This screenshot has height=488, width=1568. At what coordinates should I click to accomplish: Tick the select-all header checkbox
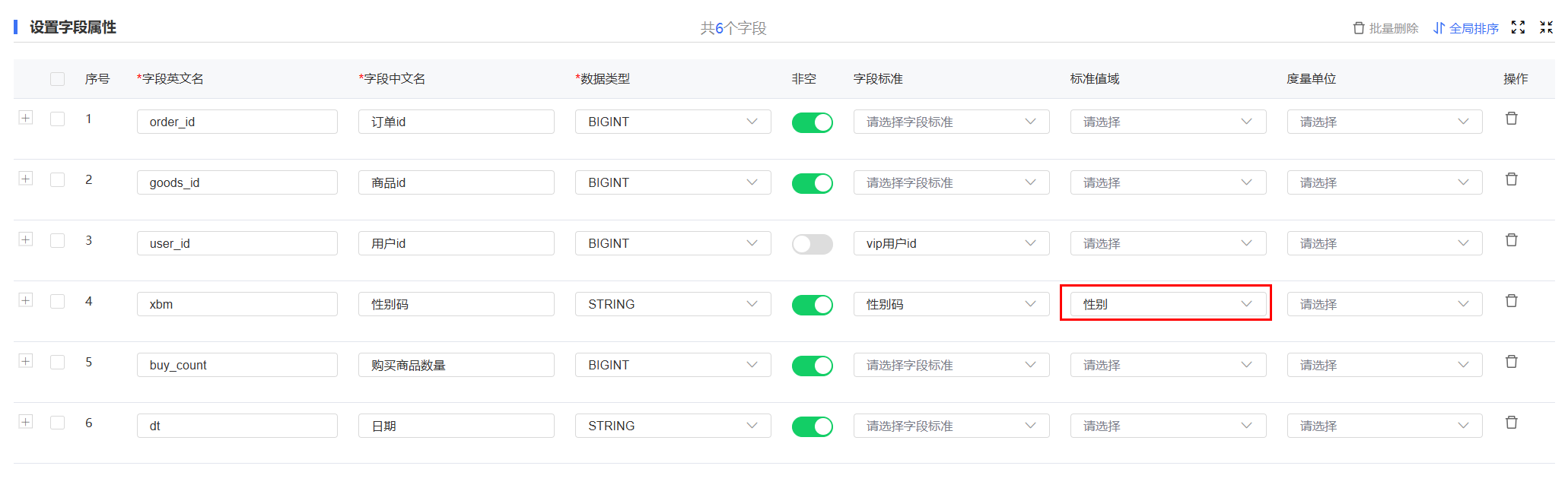coord(57,79)
